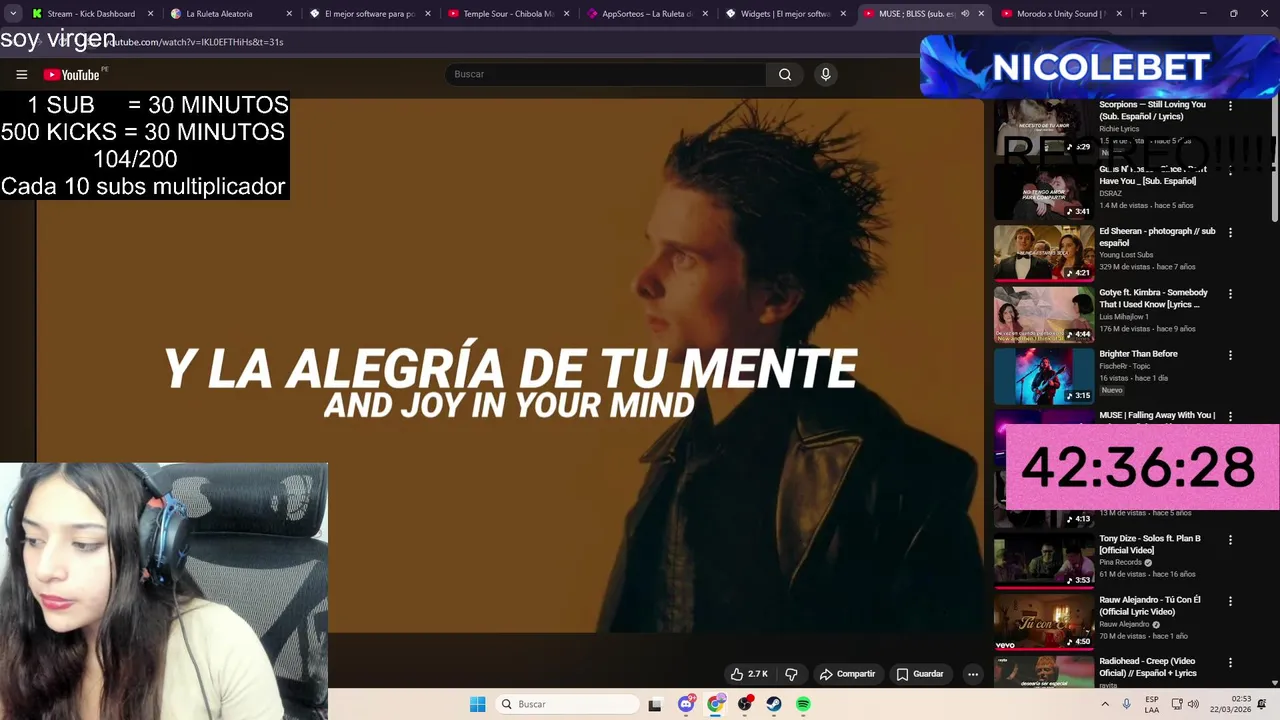Switch to Widgets El mejor software tab
Image resolution: width=1280 pixels, height=720 pixels.
(785, 14)
